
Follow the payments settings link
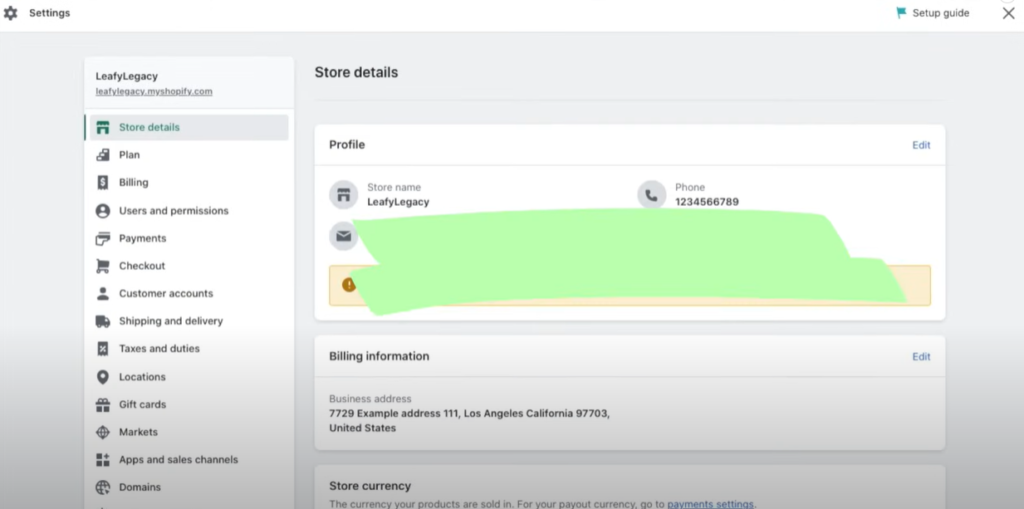(710, 504)
